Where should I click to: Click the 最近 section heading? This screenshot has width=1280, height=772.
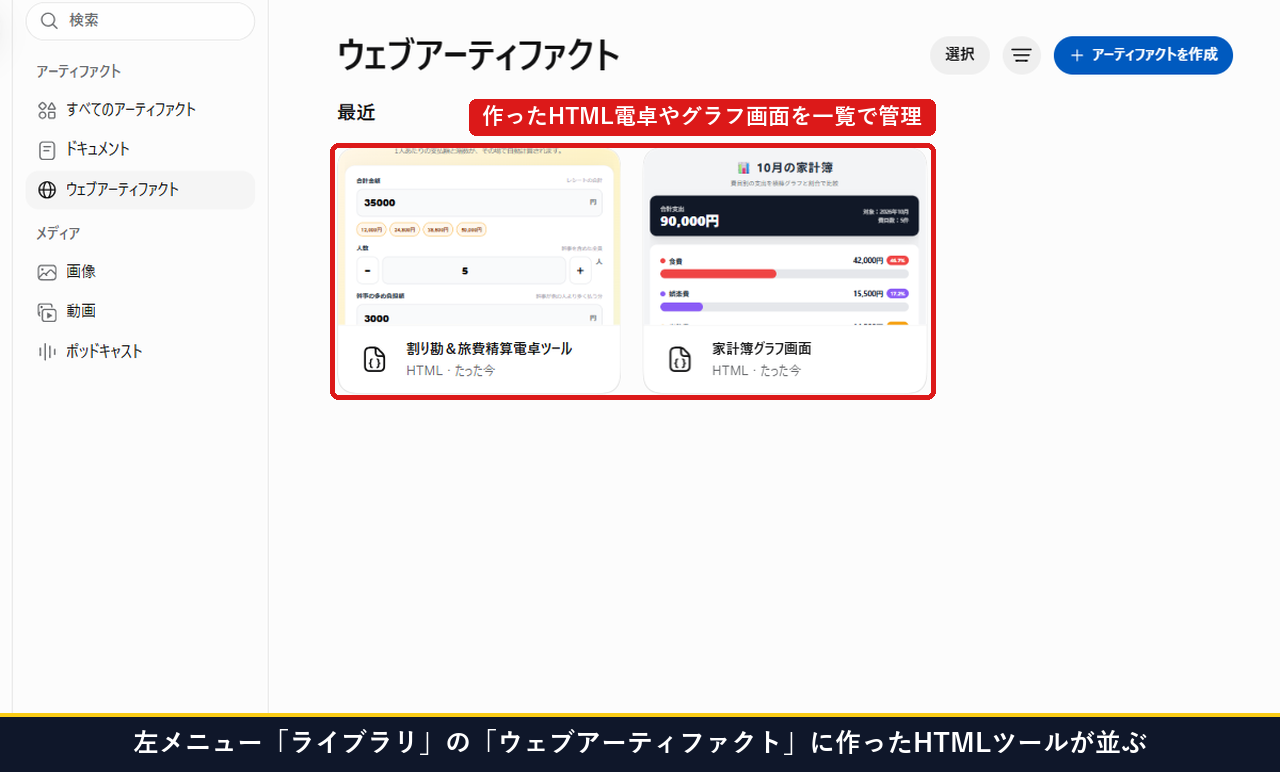coord(356,113)
